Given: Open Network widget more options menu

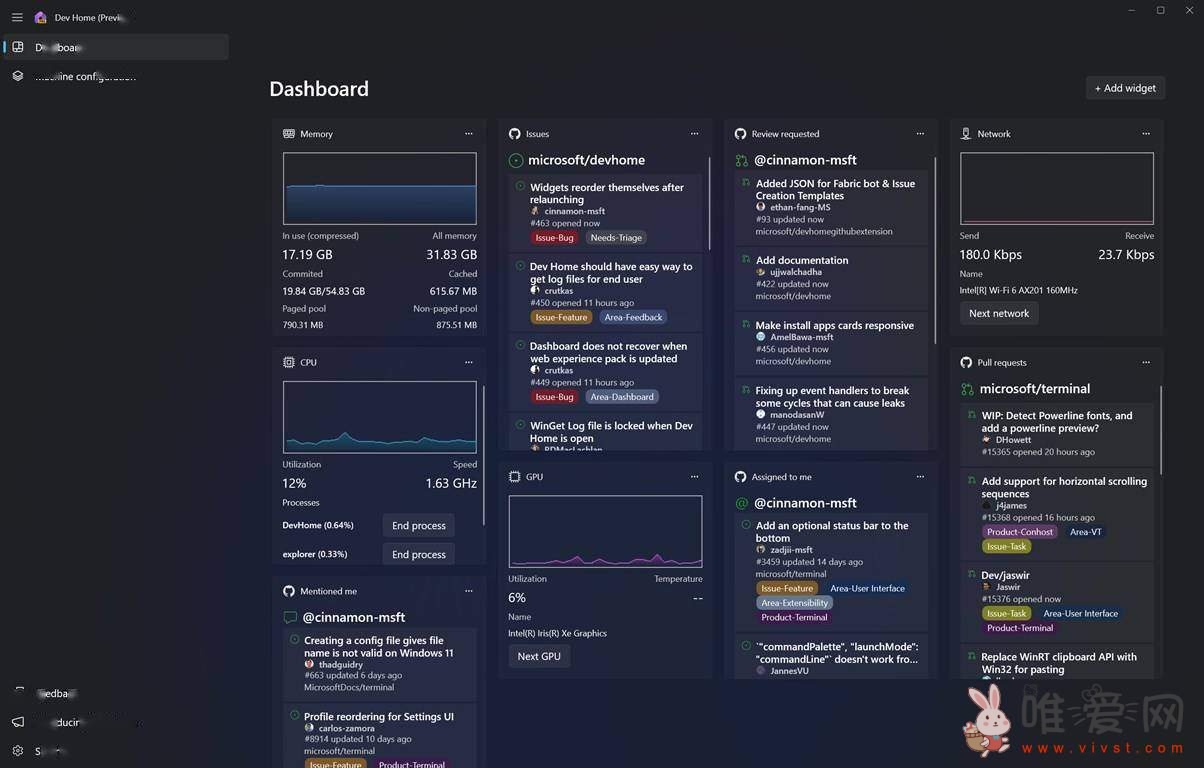Looking at the screenshot, I should coord(1146,134).
